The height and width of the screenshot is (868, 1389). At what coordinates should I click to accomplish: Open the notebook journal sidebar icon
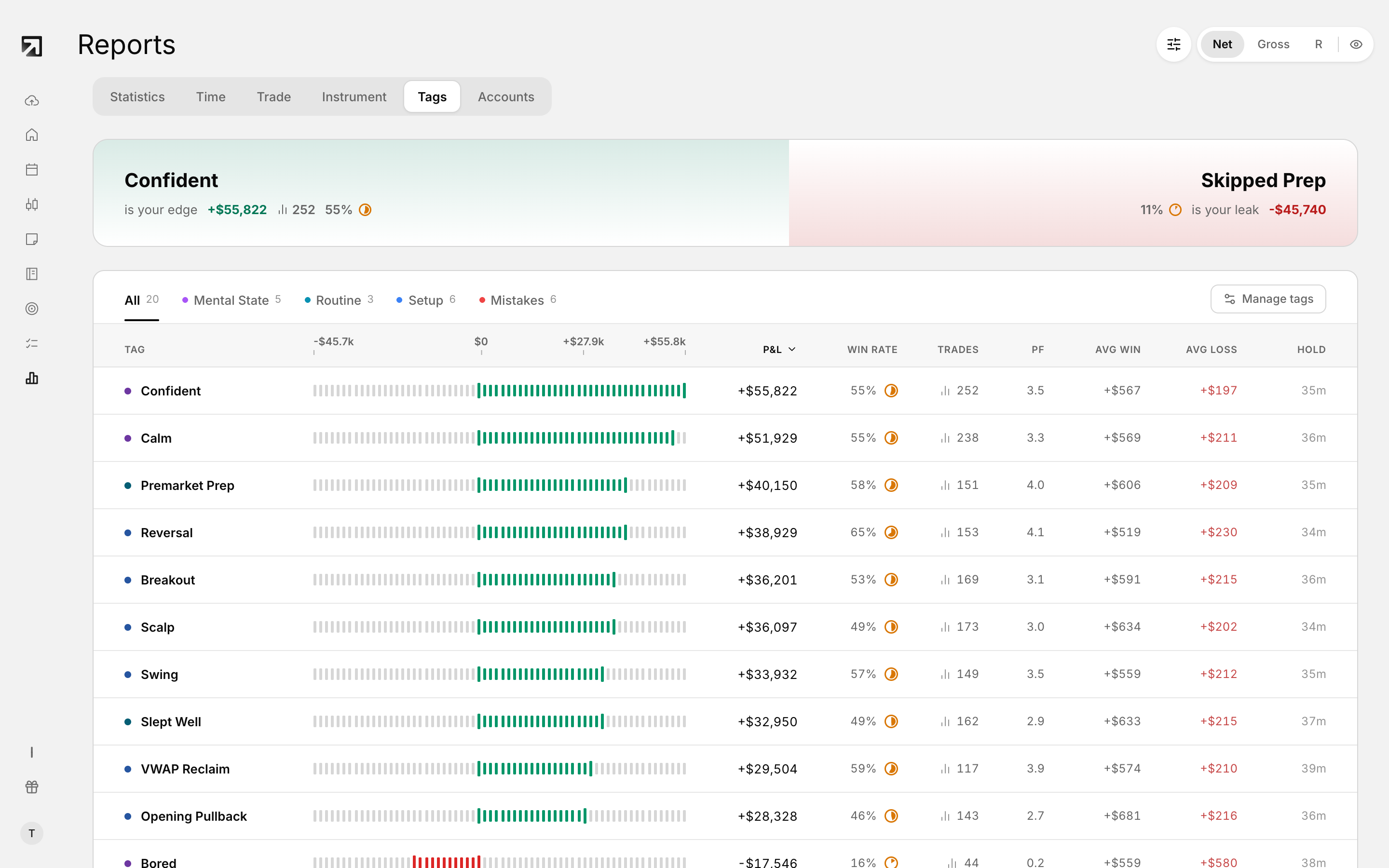(31, 274)
